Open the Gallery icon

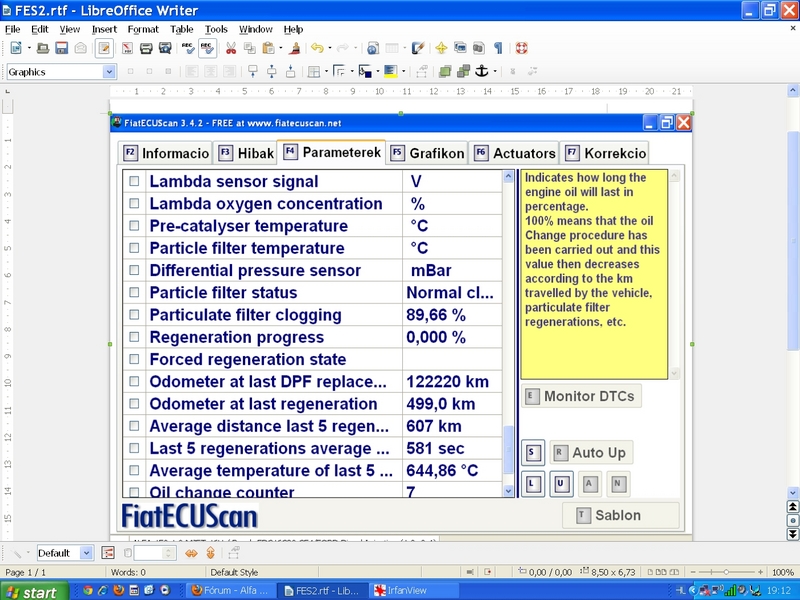point(460,48)
